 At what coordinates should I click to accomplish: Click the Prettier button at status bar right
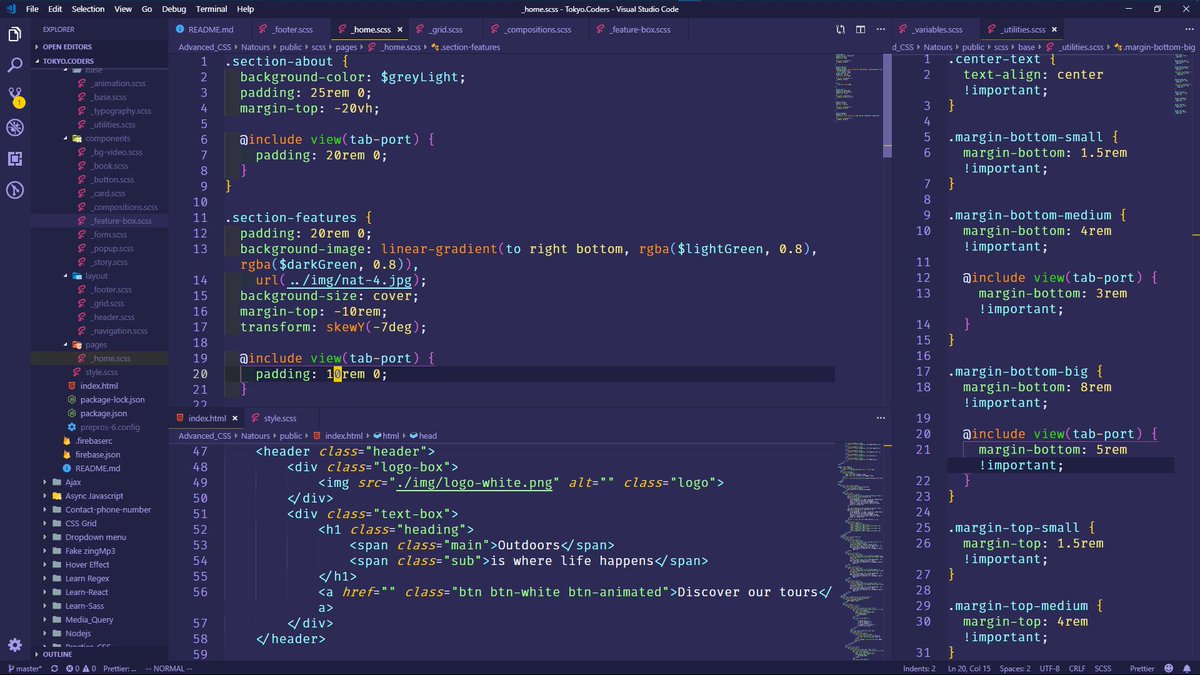tap(1141, 668)
